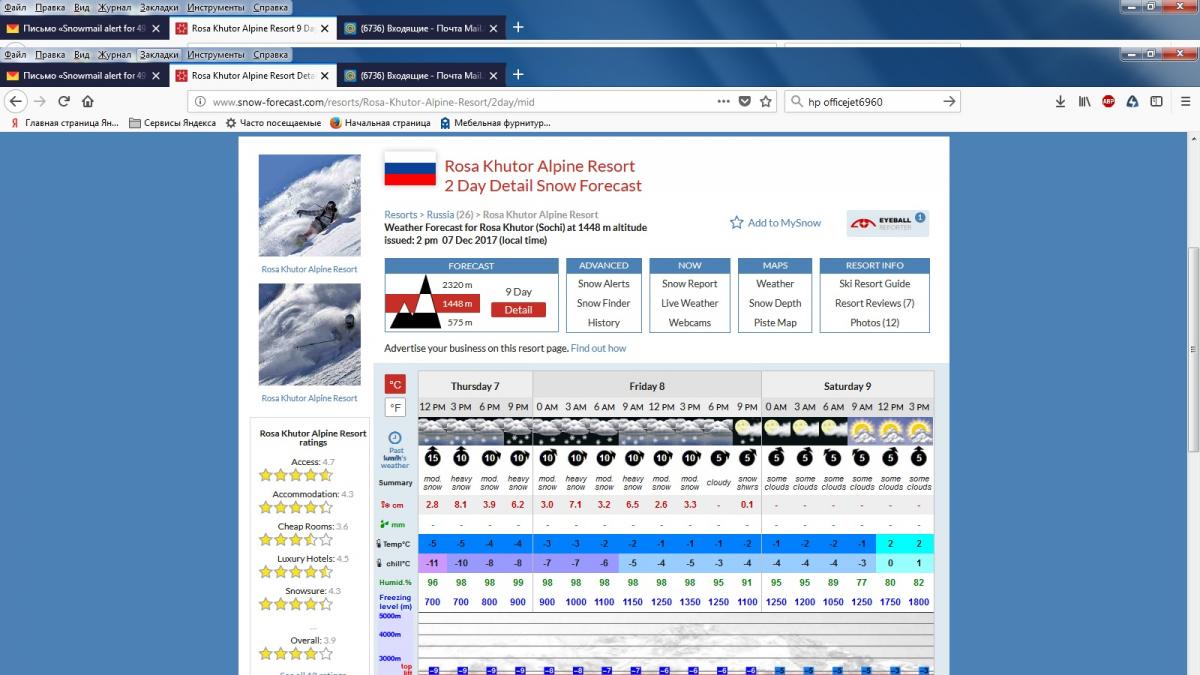Open page actions three-dot menu
This screenshot has height=675, width=1200.
tap(724, 101)
